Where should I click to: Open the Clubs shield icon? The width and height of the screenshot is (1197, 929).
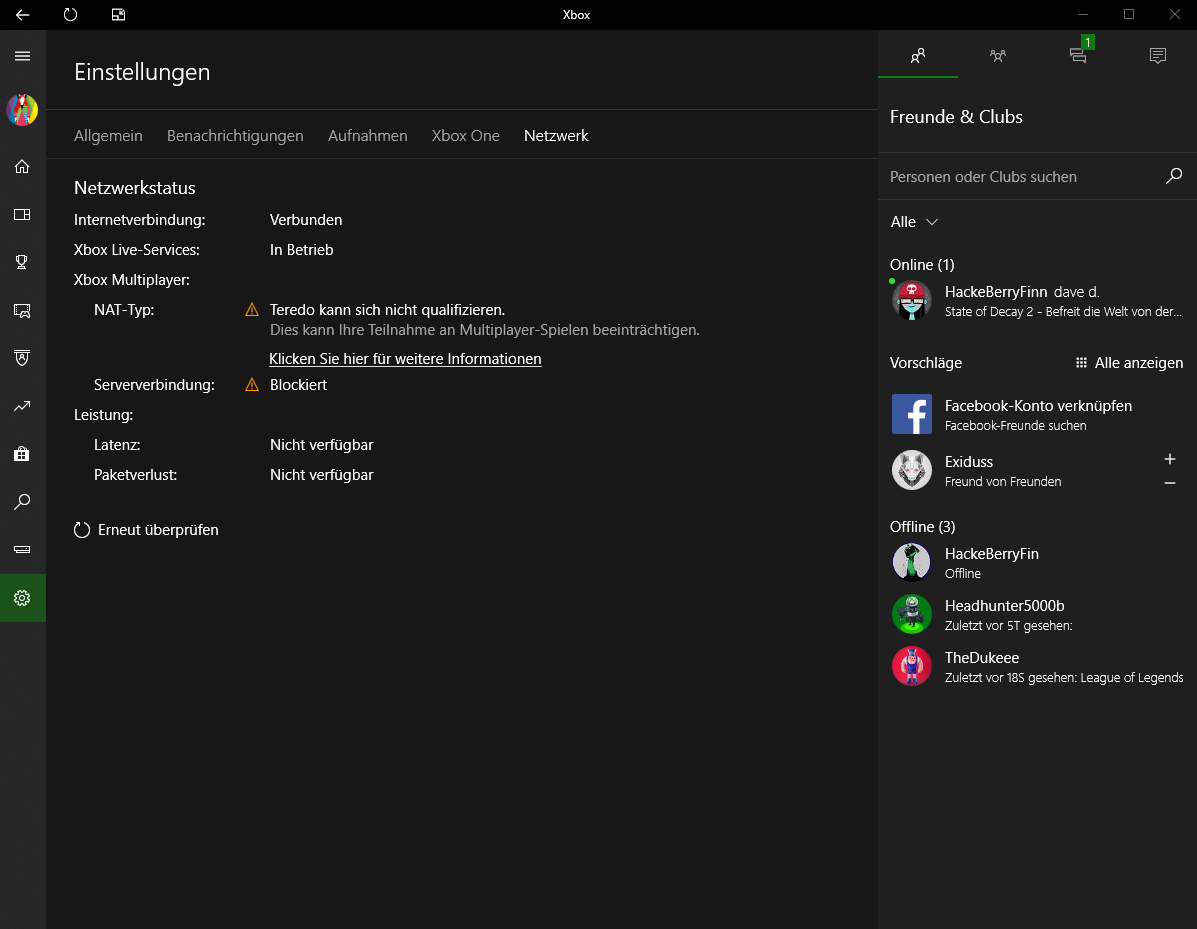[22, 358]
